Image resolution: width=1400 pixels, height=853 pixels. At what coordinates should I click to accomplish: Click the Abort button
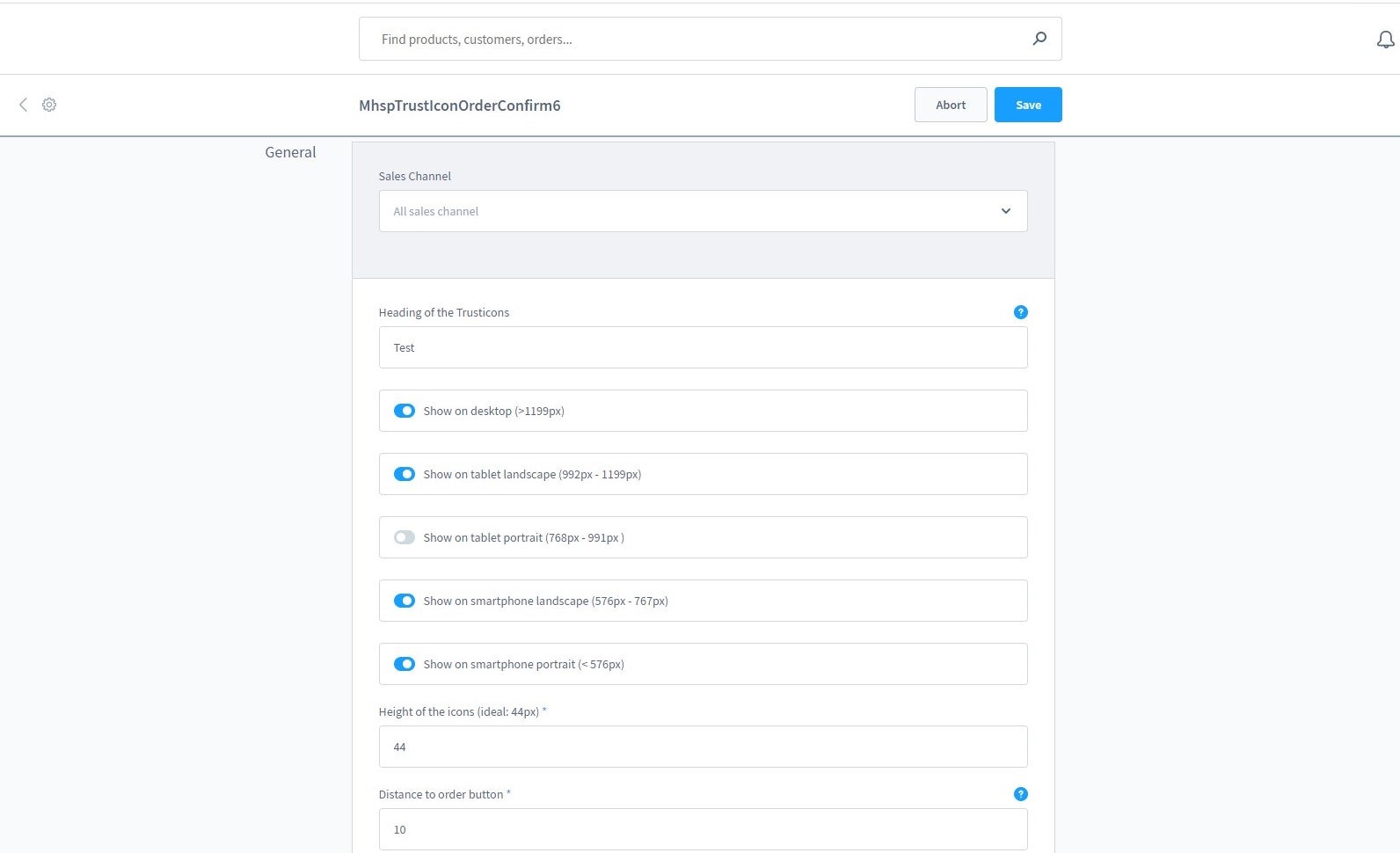point(950,105)
